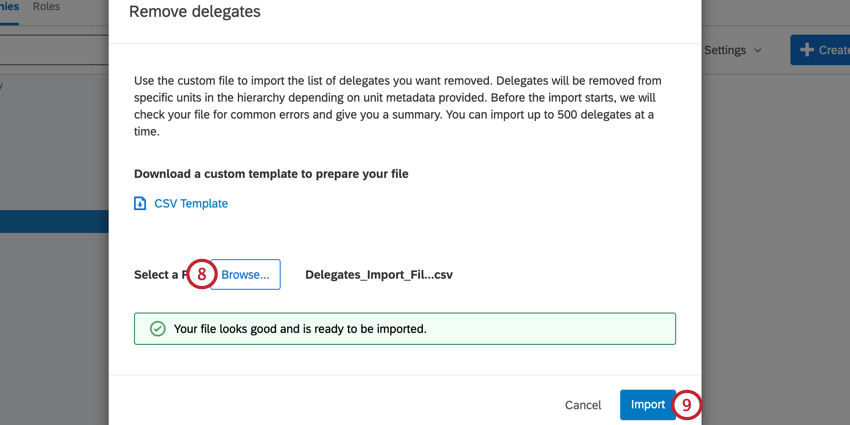Click the Select a File label

pos(161,275)
